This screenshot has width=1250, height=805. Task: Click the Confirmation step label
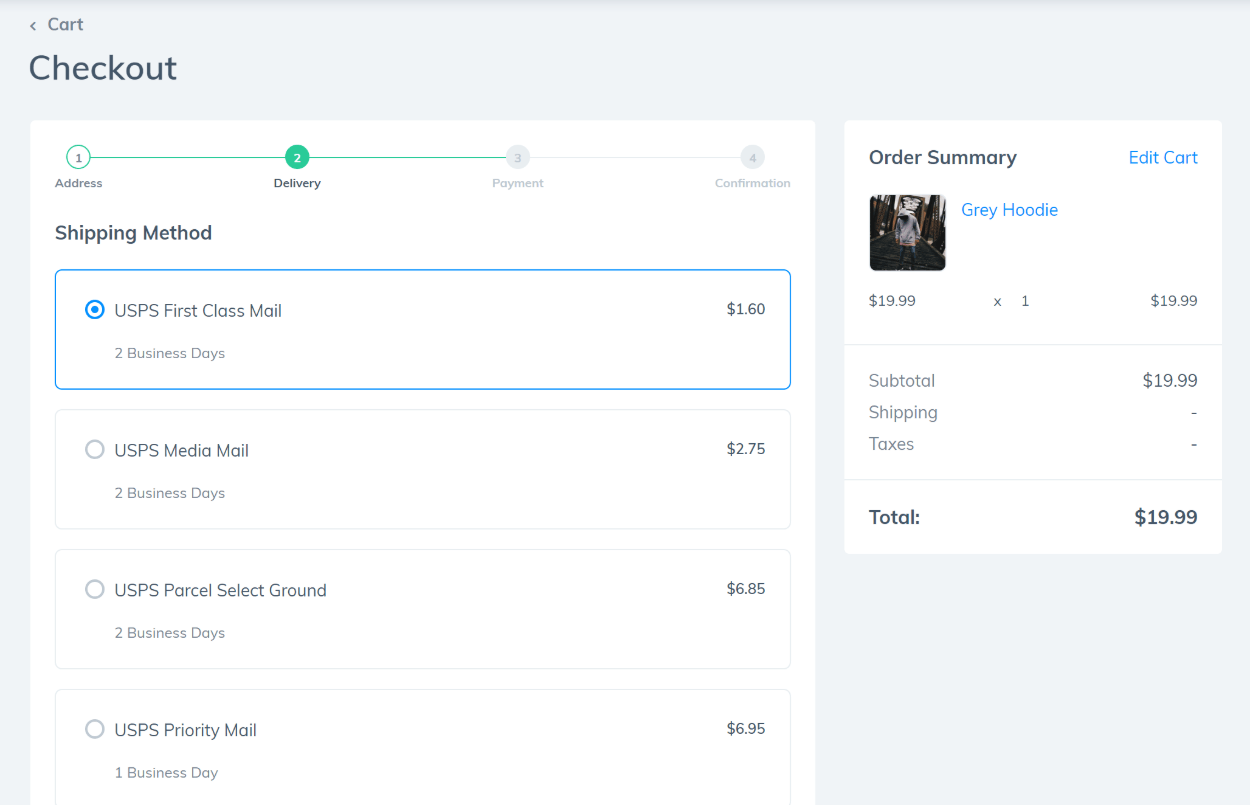pos(752,183)
